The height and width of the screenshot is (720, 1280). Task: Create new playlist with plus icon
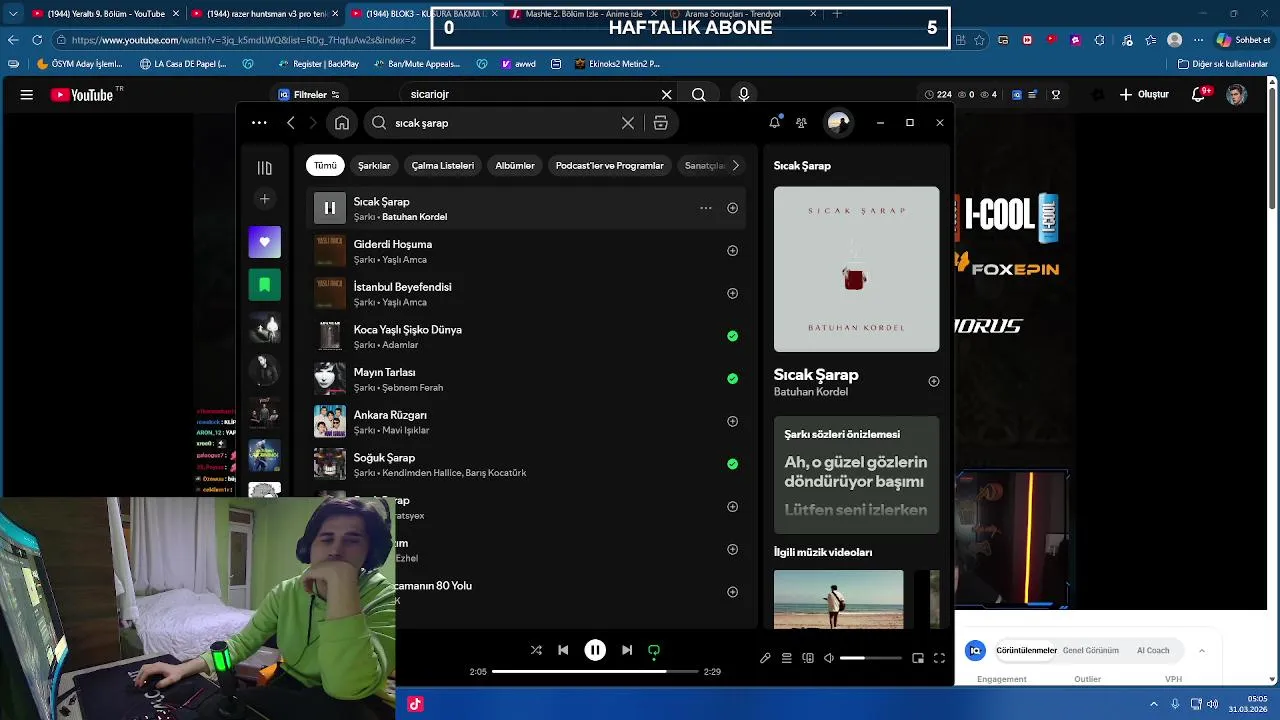264,199
